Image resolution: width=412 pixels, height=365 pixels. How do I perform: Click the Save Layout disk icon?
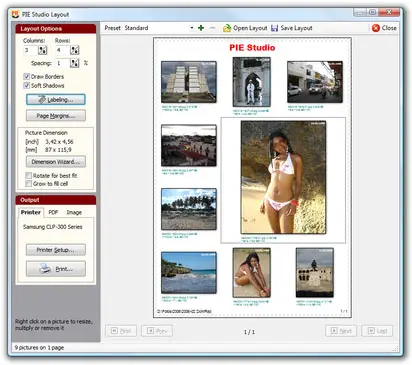(x=274, y=28)
